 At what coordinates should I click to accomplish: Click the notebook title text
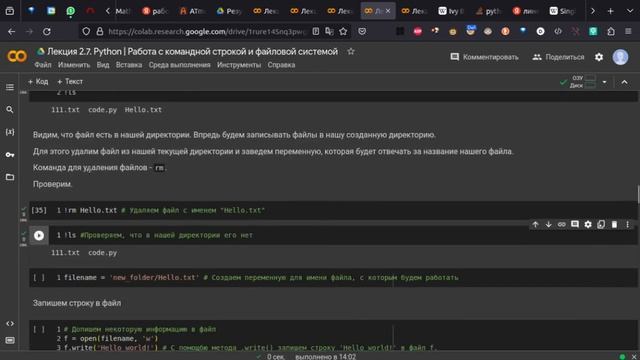coord(192,51)
